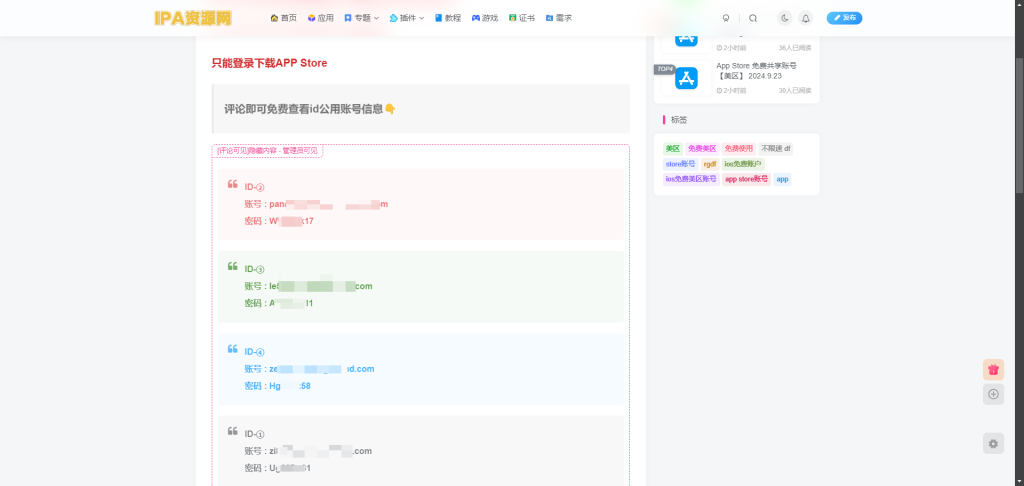
Task: Click the ID-④ account line
Action: pyautogui.click(x=310, y=368)
